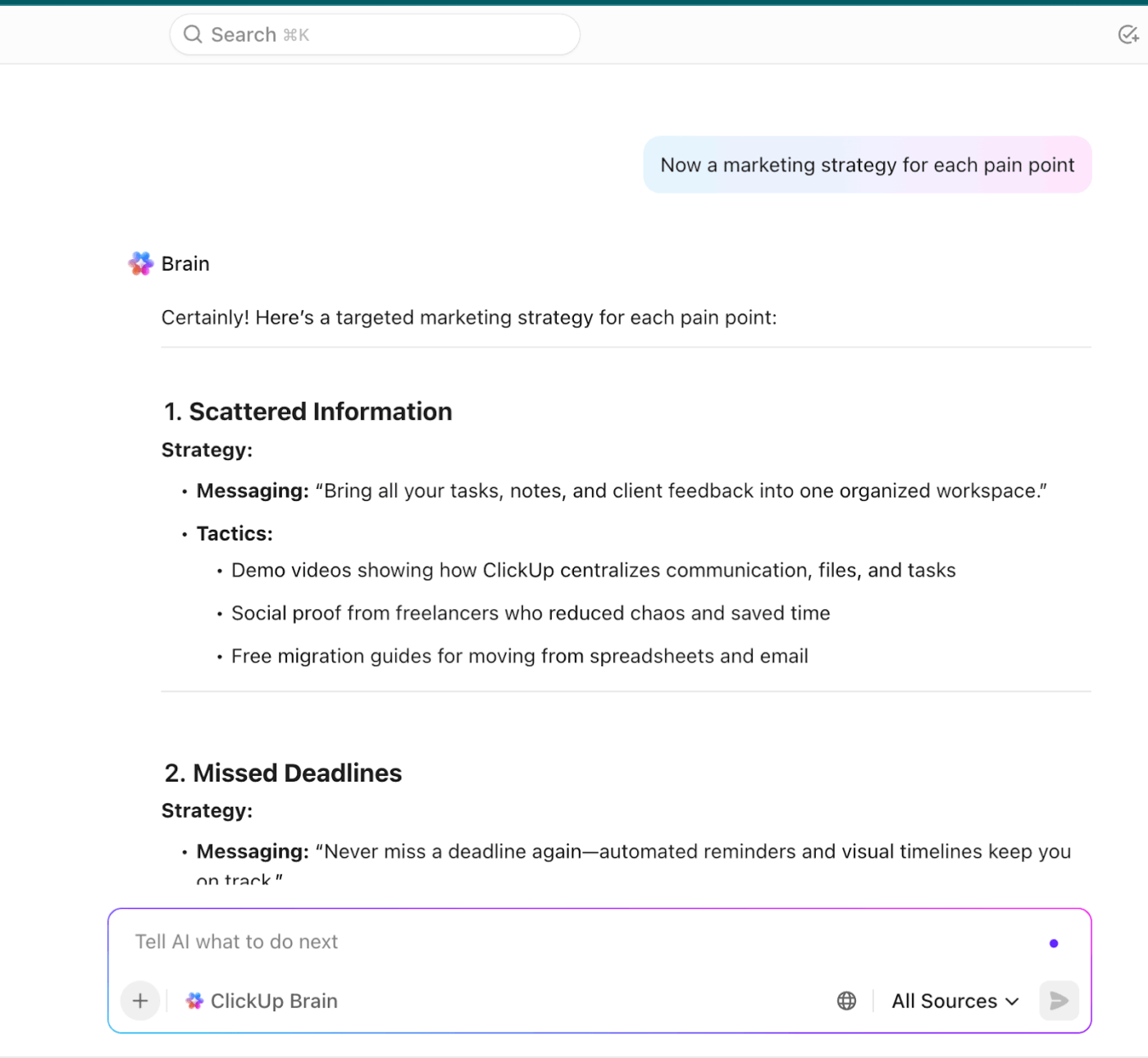The width and height of the screenshot is (1148, 1058).
Task: Click the magnifier icon in the search bar
Action: pos(193,34)
